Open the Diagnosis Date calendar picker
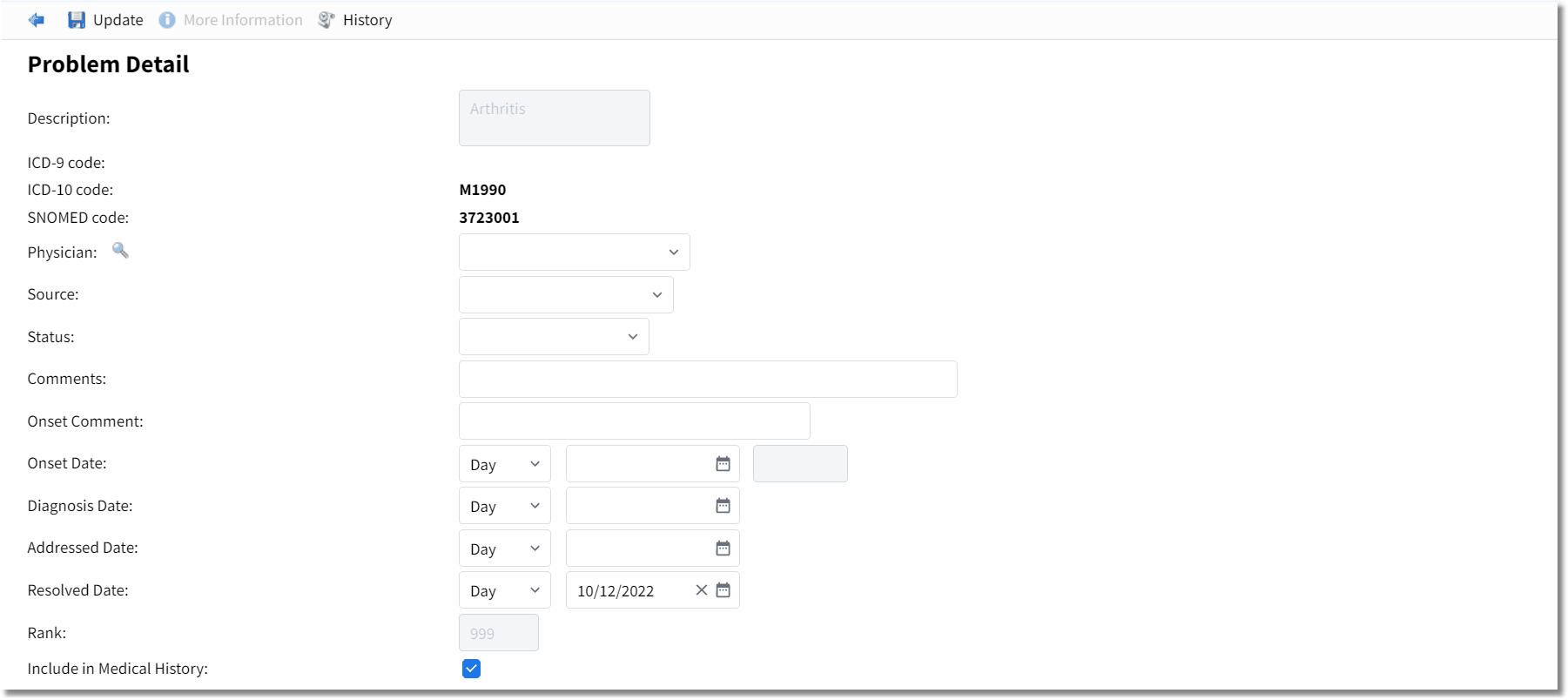Viewport: 1568px width, 700px height. 723,506
